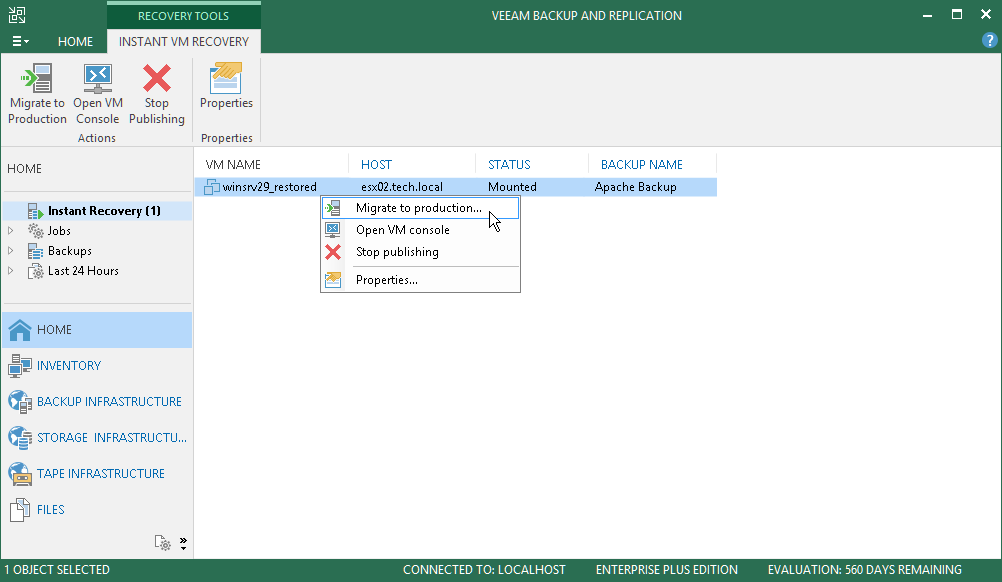Click the help question mark icon

(x=989, y=40)
